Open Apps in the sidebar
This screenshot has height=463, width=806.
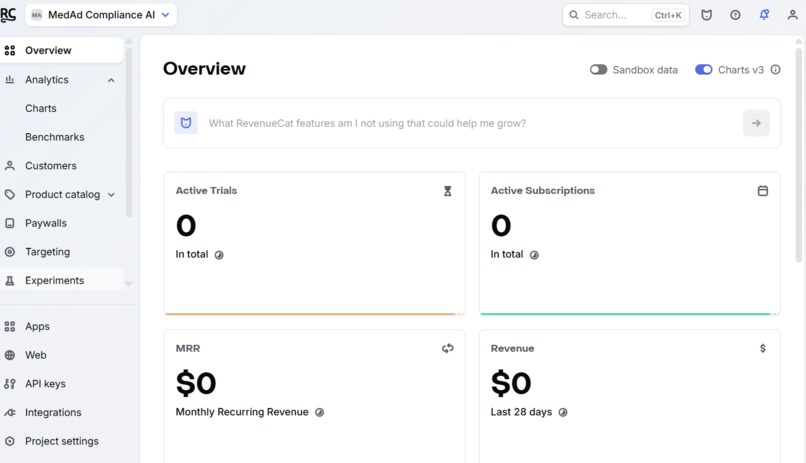[x=37, y=327]
